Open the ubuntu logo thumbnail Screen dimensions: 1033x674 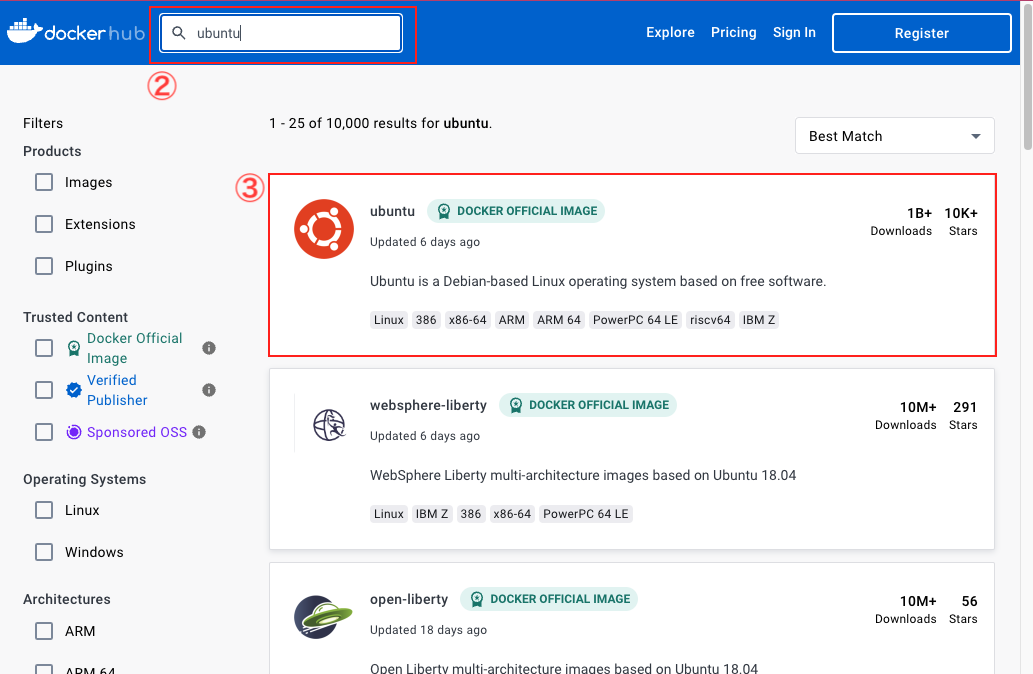[x=323, y=229]
